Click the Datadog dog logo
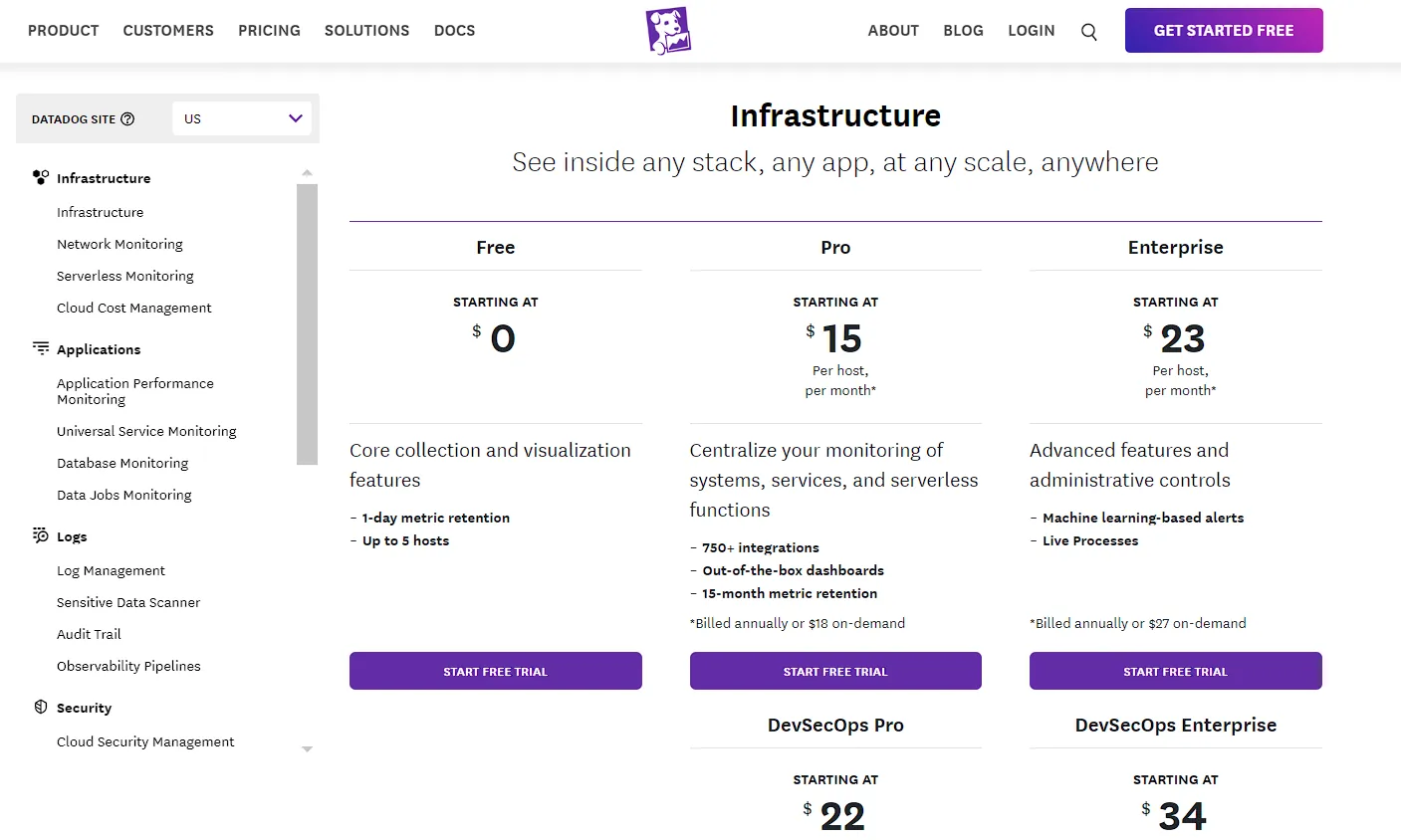1401x840 pixels. coord(668,30)
